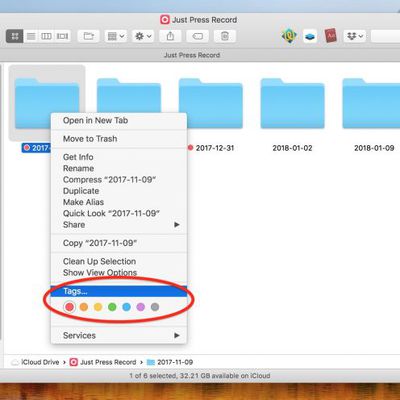Click the trash Delete toolbar icon

coord(225,36)
